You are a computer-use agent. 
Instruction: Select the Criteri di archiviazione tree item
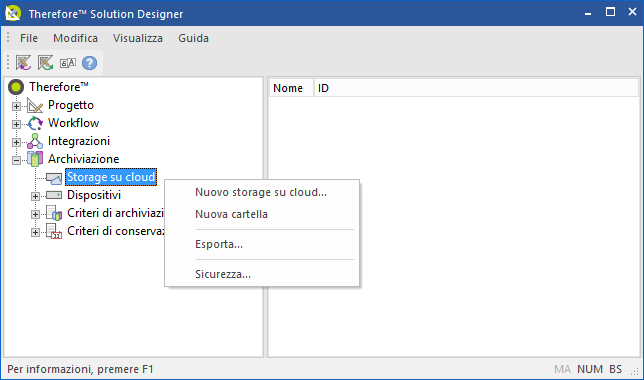115,213
